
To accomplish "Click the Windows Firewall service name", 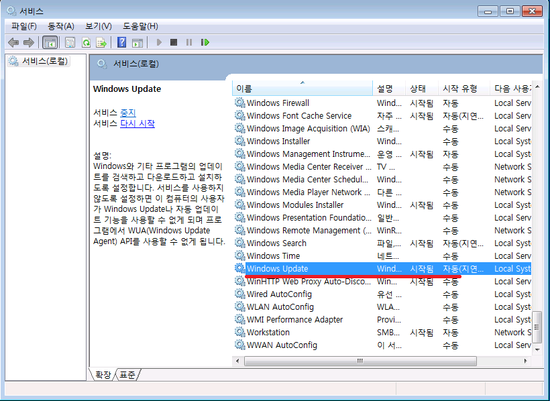I will click(278, 103).
